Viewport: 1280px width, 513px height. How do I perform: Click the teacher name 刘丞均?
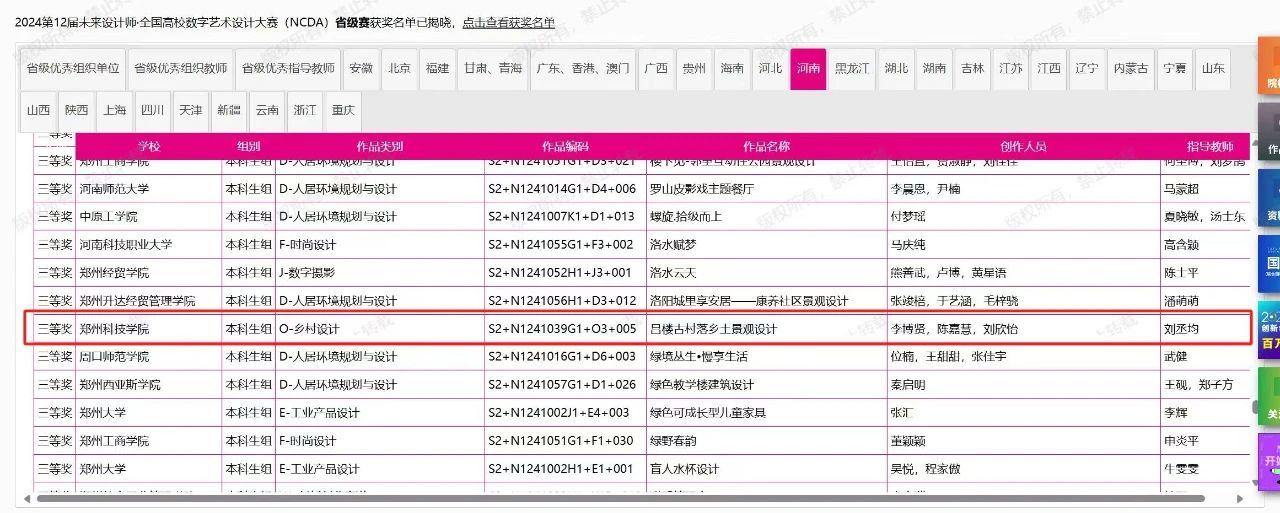1180,328
